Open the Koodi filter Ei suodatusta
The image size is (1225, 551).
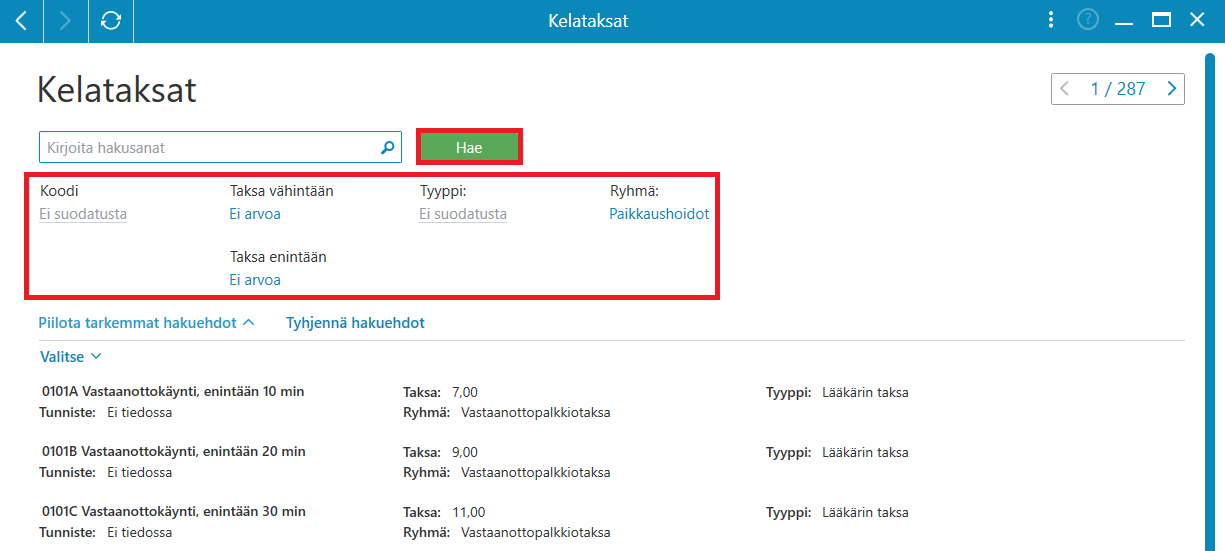83,214
